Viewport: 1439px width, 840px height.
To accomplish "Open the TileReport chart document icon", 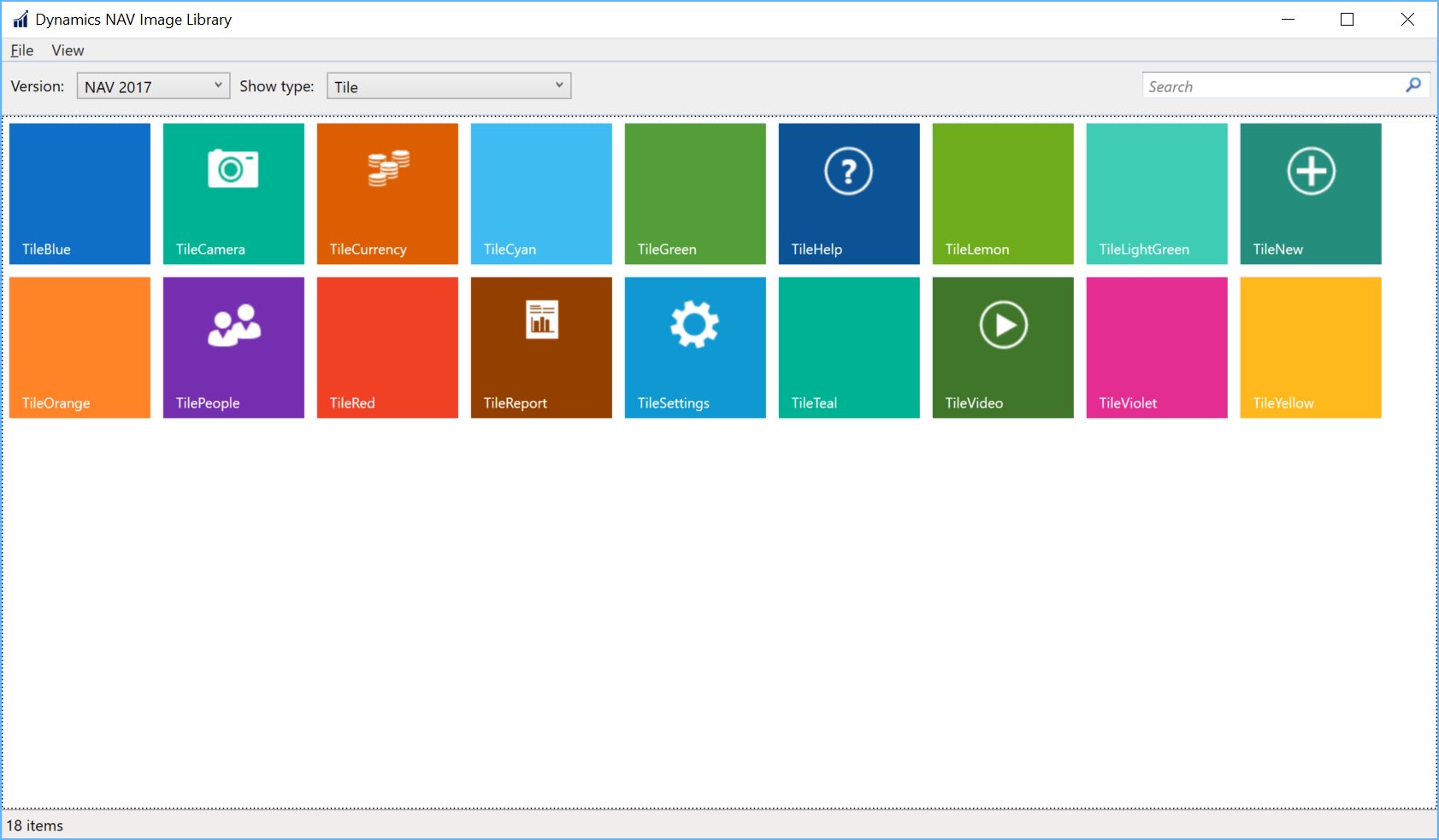I will pos(540,320).
